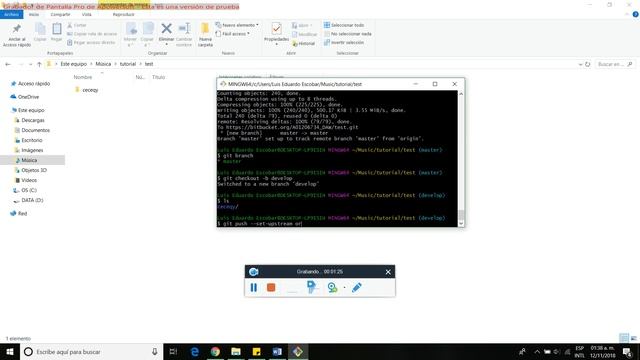Go back with the Explorer back arrow

pyautogui.click(x=8, y=64)
